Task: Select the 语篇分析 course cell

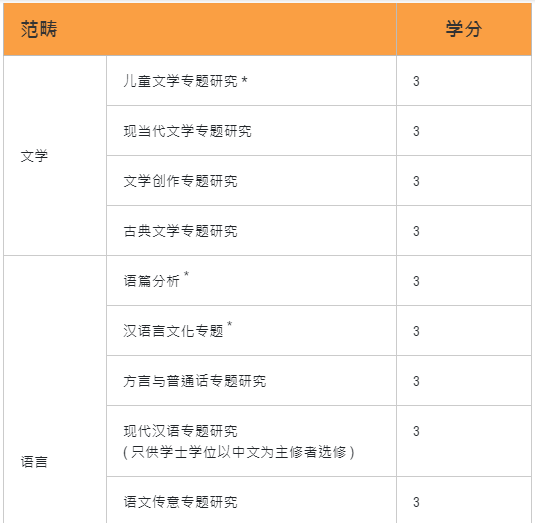Action: pyautogui.click(x=251, y=281)
